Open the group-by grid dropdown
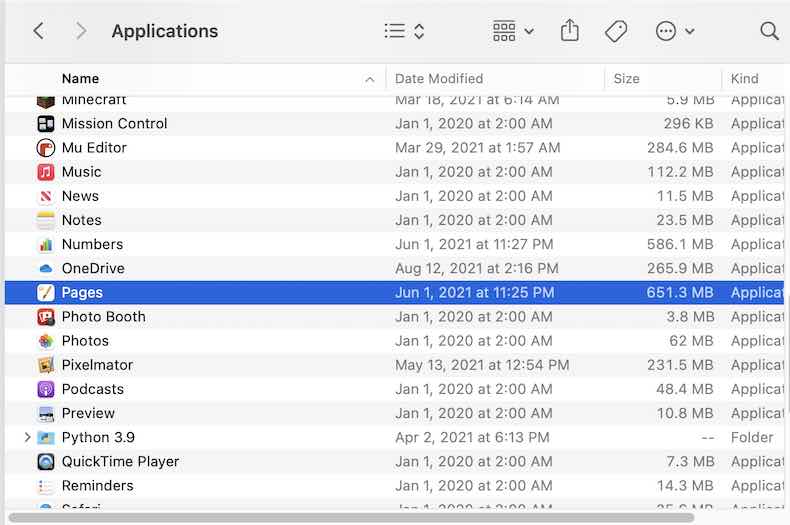The height and width of the screenshot is (525, 790). tap(513, 31)
